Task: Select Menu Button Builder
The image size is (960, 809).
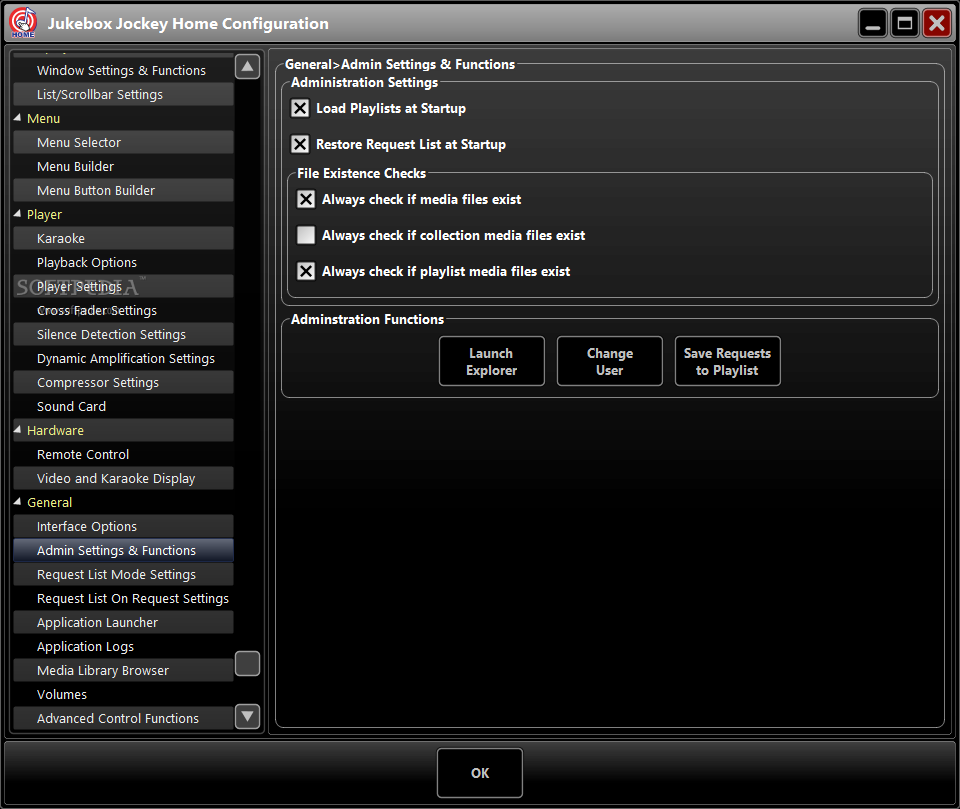Action: (123, 190)
